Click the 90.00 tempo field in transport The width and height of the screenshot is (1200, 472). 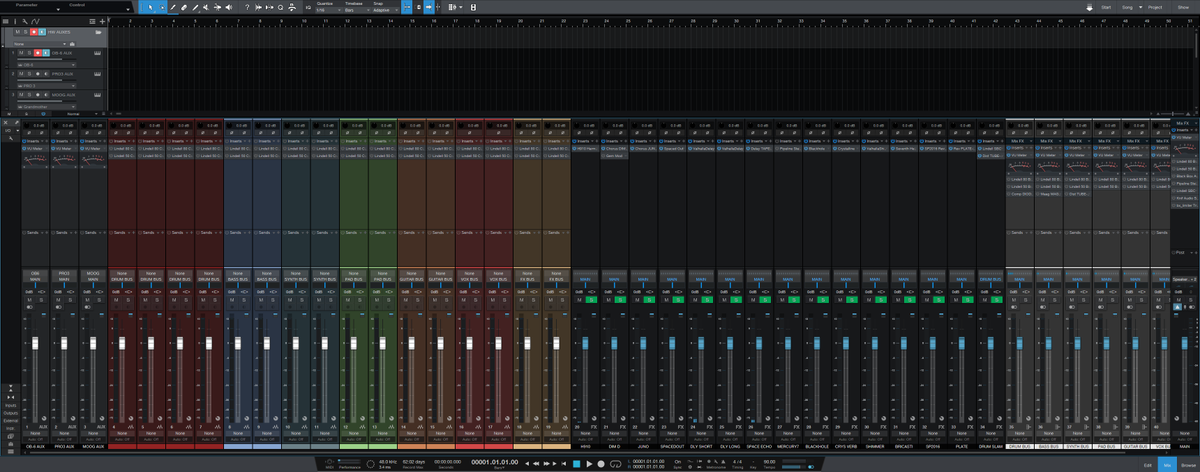point(769,461)
